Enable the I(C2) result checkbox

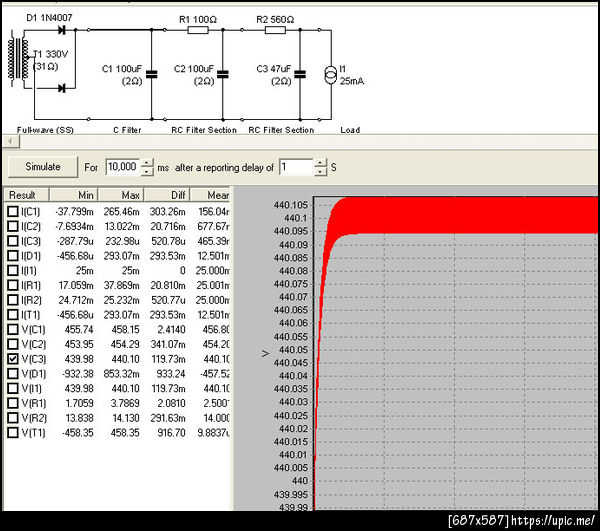point(13,226)
